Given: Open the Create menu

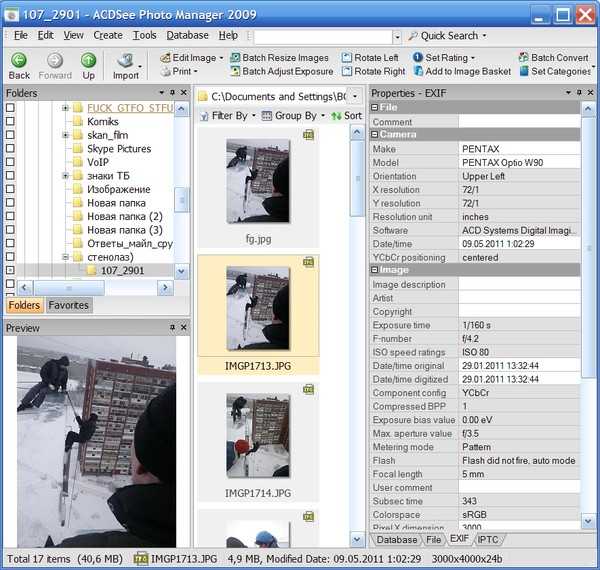Looking at the screenshot, I should point(108,36).
